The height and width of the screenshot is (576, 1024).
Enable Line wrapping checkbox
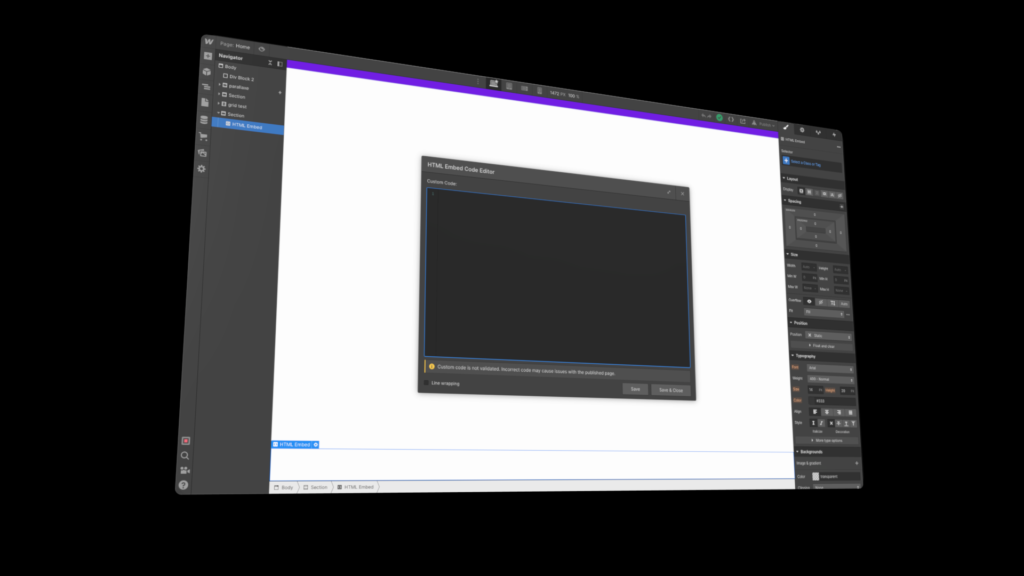pos(427,383)
